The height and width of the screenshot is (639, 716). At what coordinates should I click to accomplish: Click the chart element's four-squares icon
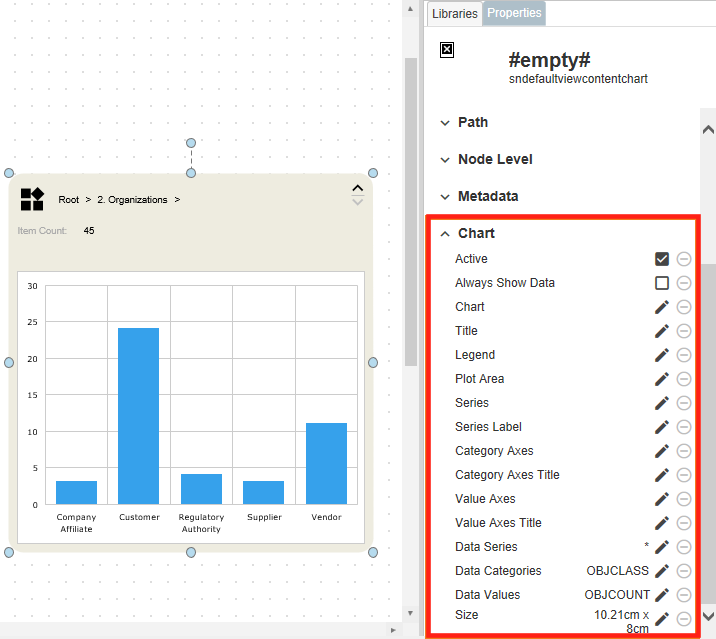point(32,199)
